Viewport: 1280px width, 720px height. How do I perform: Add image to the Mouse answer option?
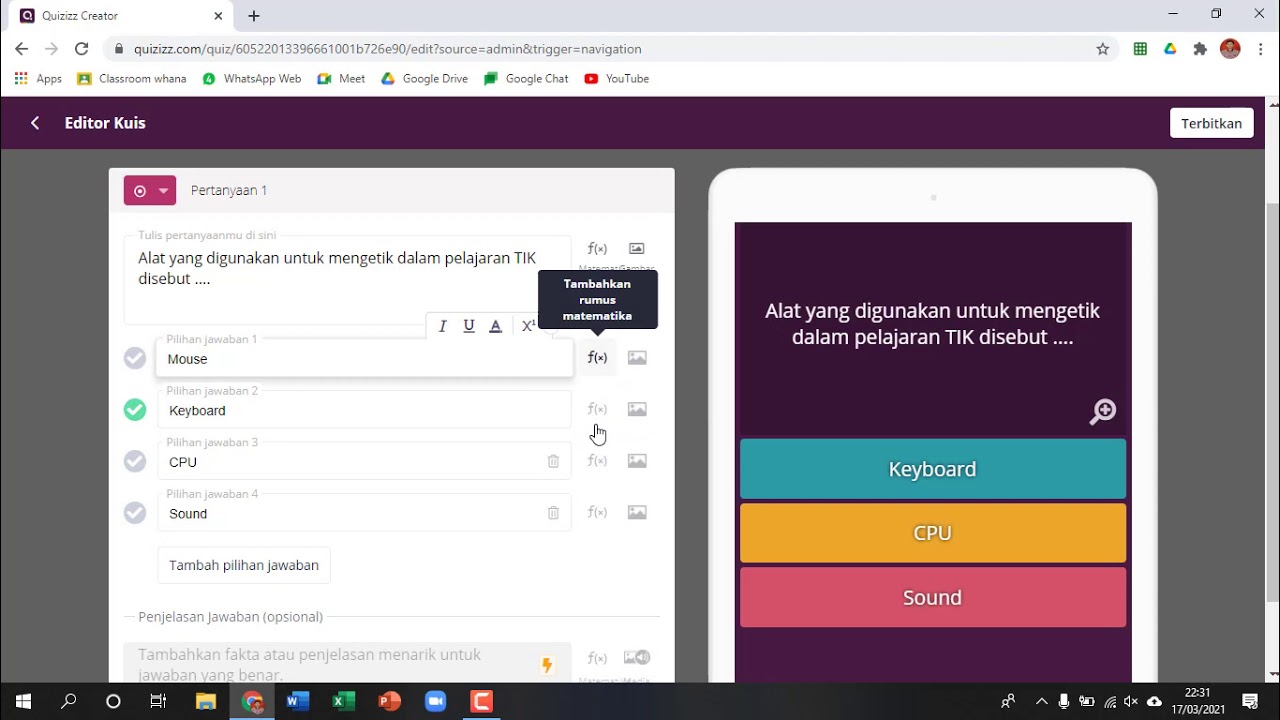click(637, 358)
